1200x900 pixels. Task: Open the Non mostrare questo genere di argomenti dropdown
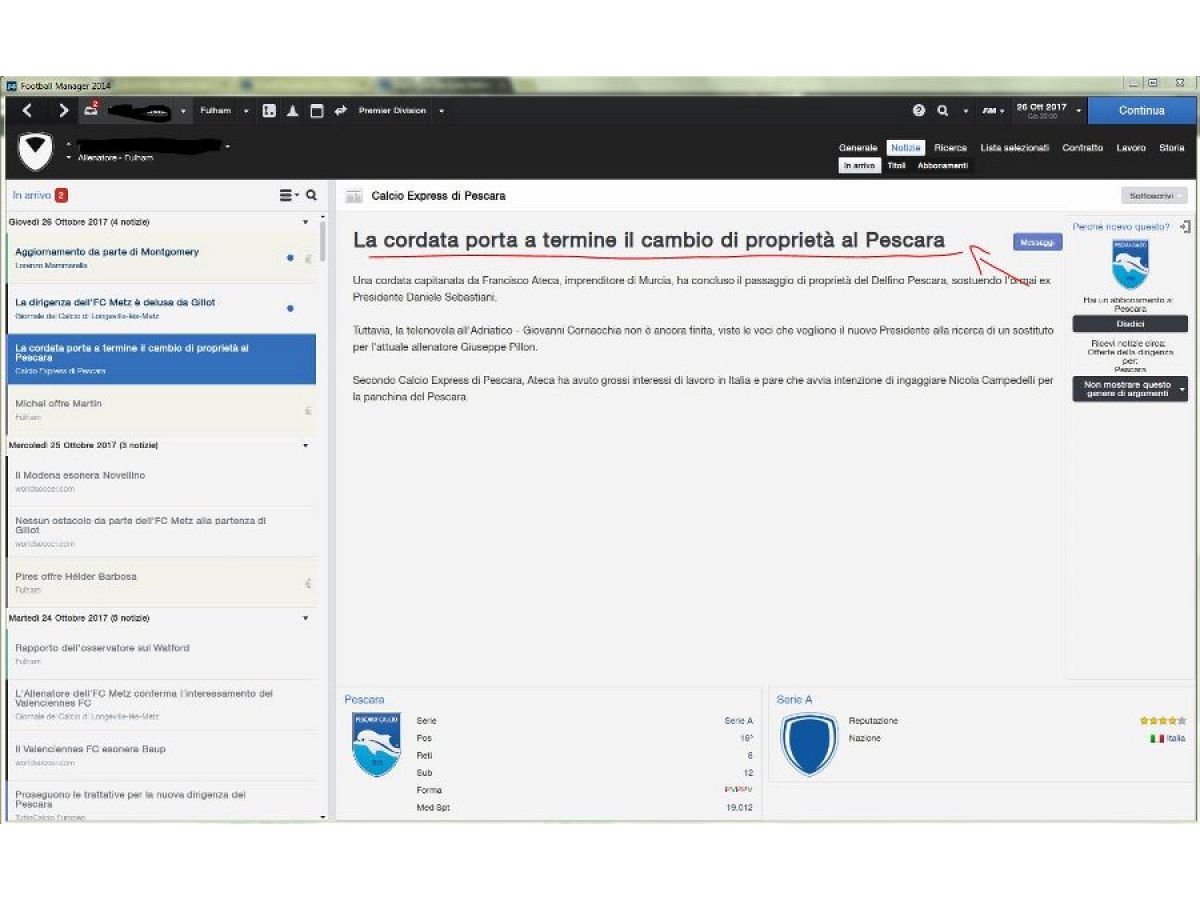(x=1130, y=389)
